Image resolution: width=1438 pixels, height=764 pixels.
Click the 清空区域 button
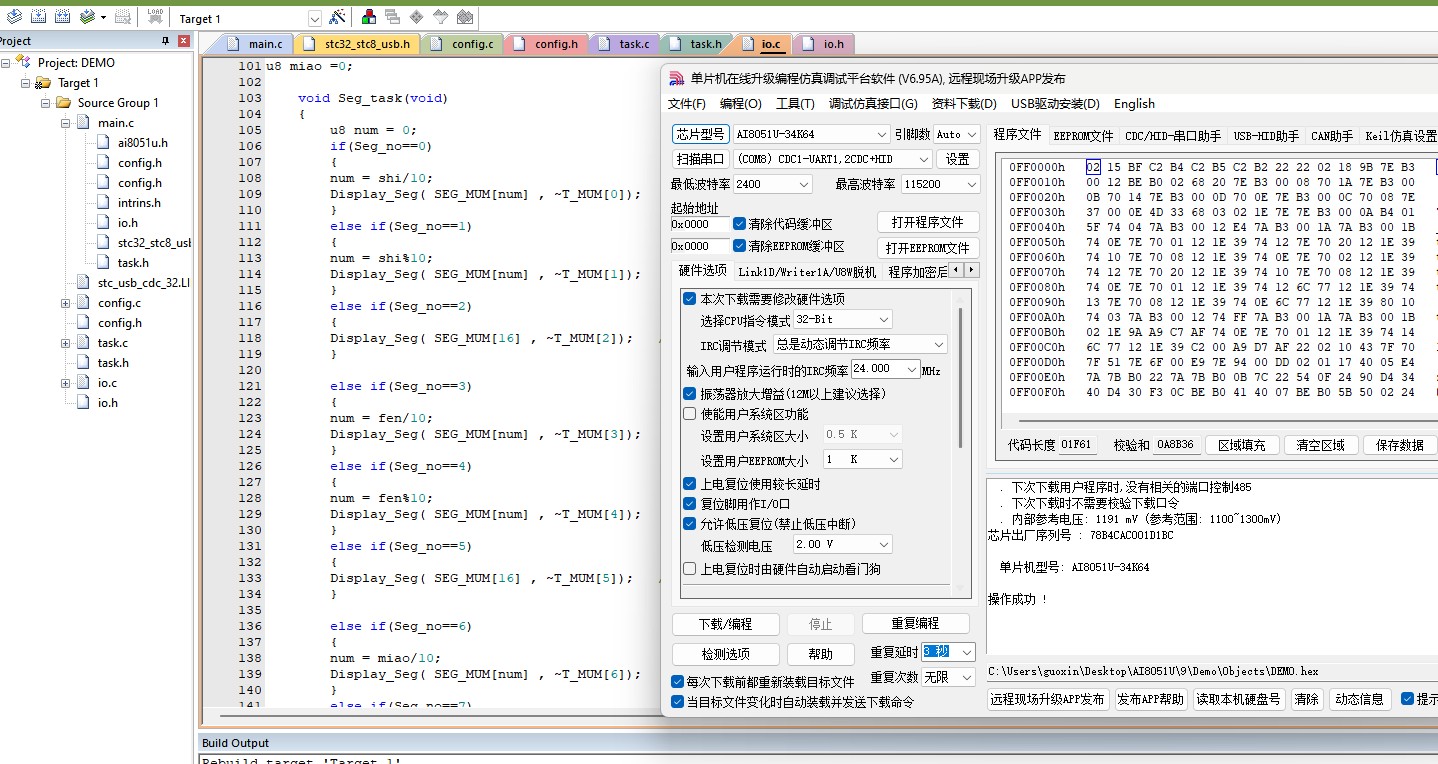click(x=1320, y=445)
